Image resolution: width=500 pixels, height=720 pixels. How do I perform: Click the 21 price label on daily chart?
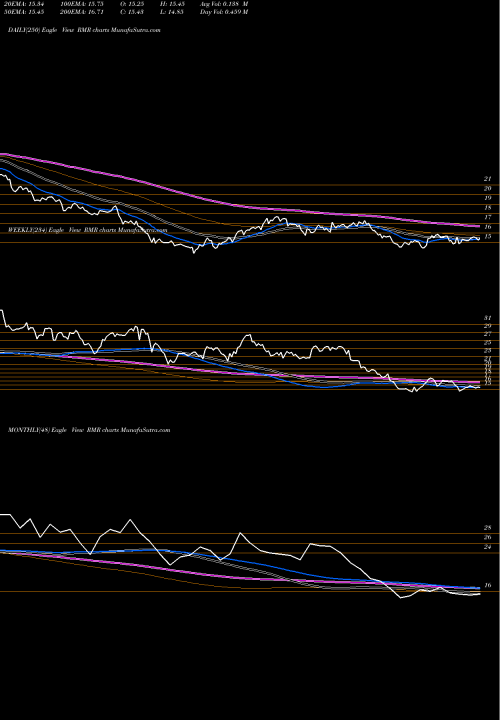(x=488, y=179)
